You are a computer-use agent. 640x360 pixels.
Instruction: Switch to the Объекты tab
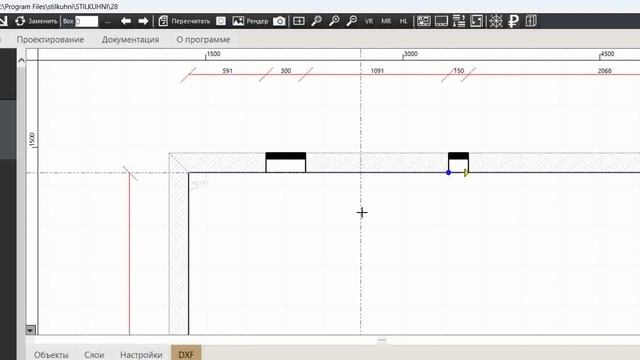[51, 355]
